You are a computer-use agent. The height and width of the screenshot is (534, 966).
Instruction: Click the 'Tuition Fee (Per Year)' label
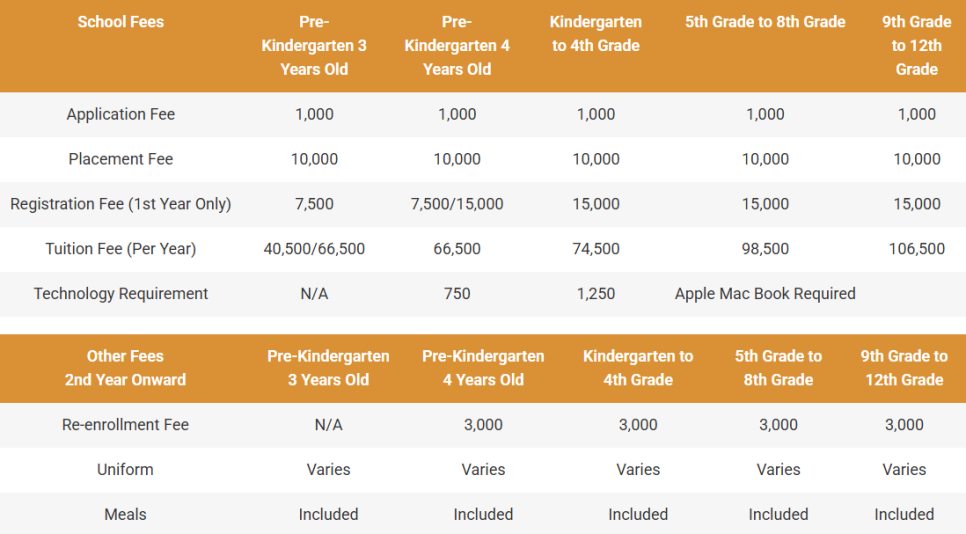click(x=120, y=249)
